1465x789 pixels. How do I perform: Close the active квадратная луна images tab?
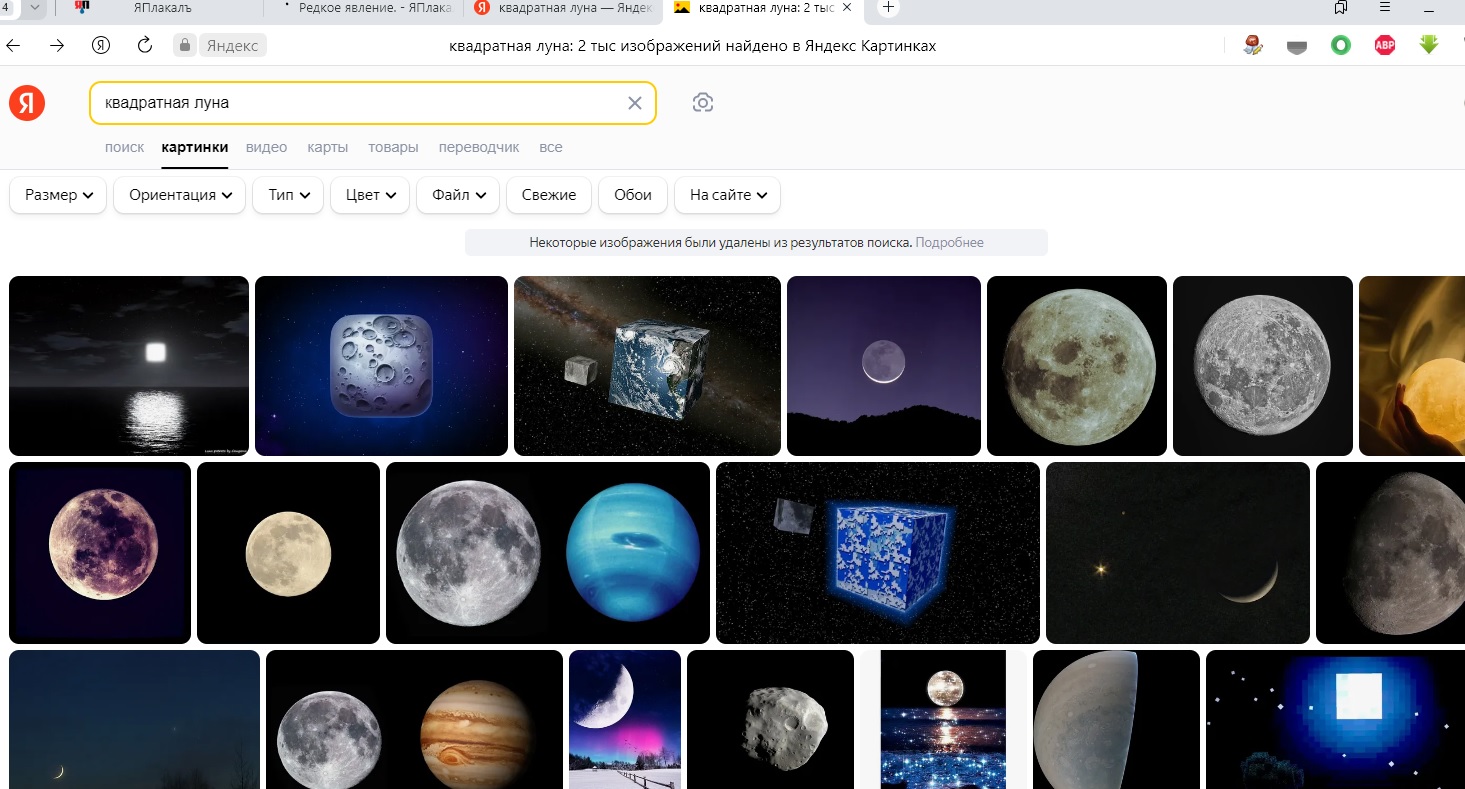click(848, 8)
